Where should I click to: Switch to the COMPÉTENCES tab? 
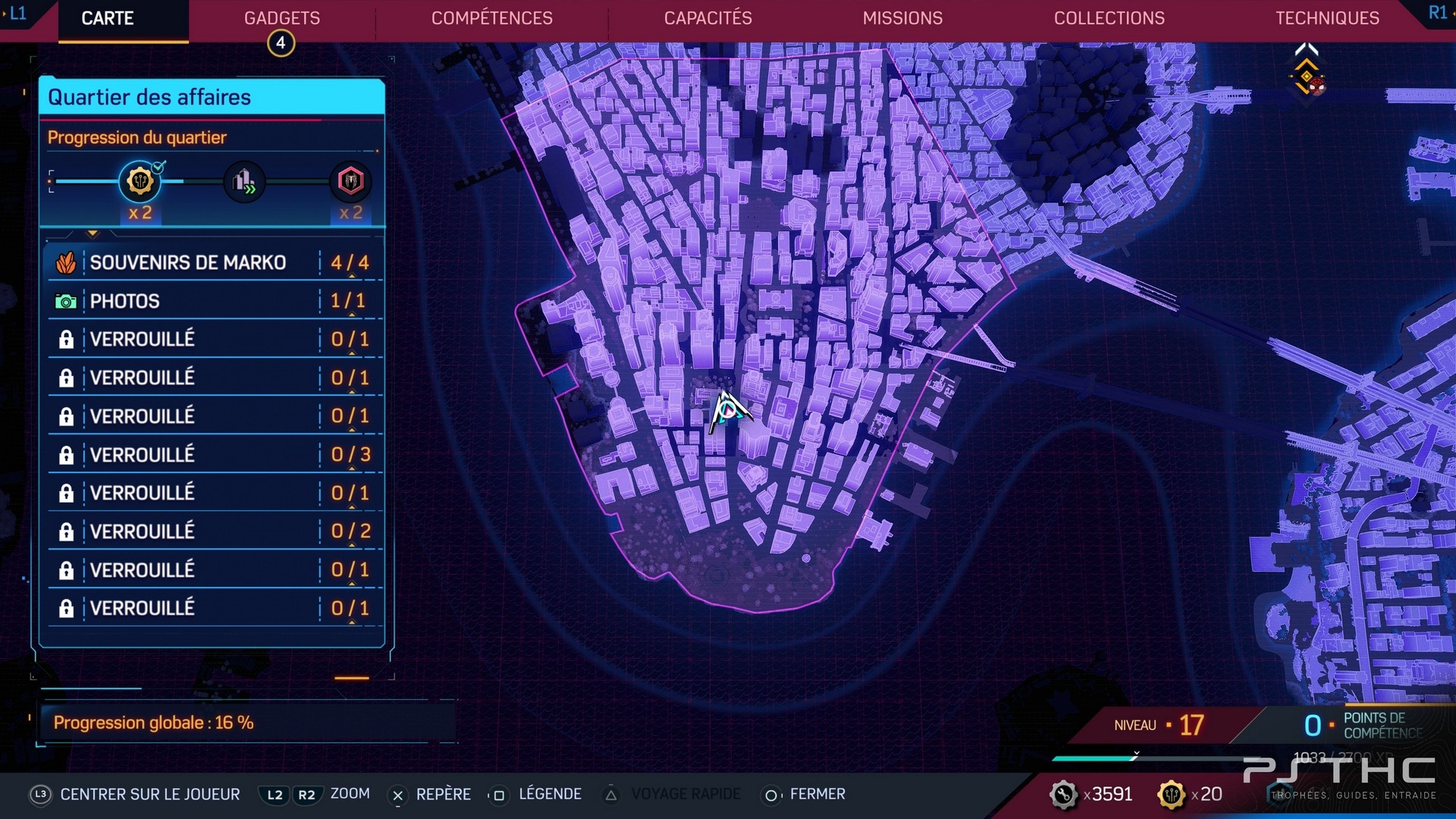coord(492,18)
